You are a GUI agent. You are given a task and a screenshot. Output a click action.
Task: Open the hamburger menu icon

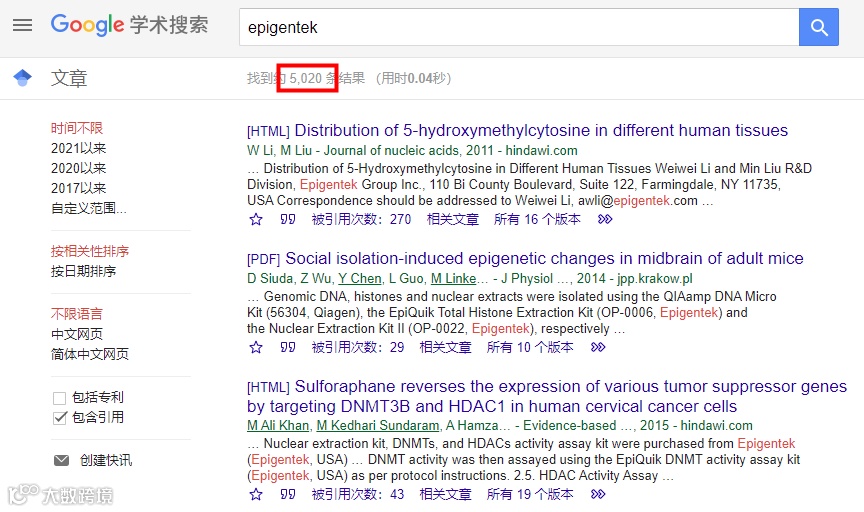tap(23, 25)
